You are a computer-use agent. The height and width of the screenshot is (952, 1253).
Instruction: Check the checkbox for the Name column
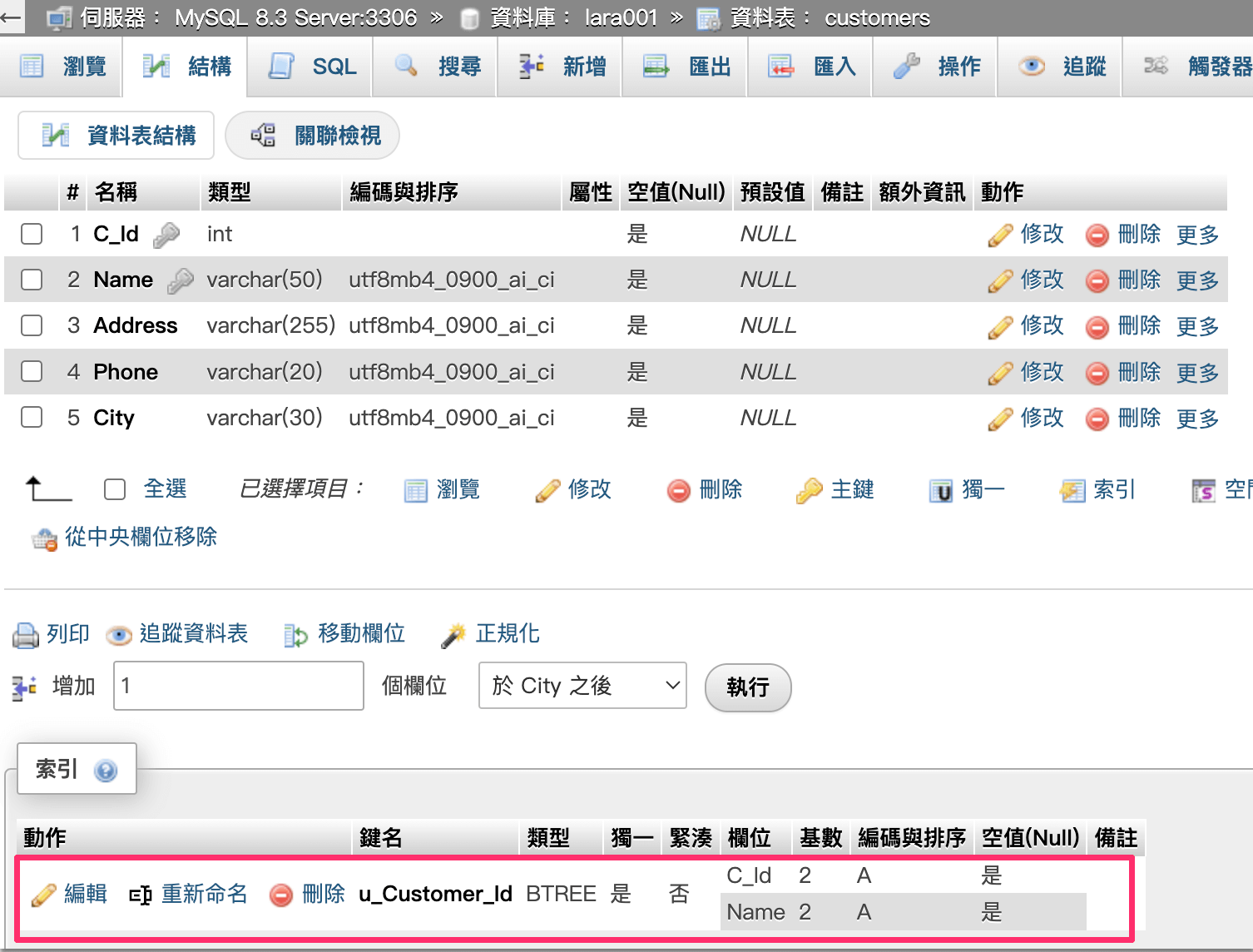click(x=32, y=280)
